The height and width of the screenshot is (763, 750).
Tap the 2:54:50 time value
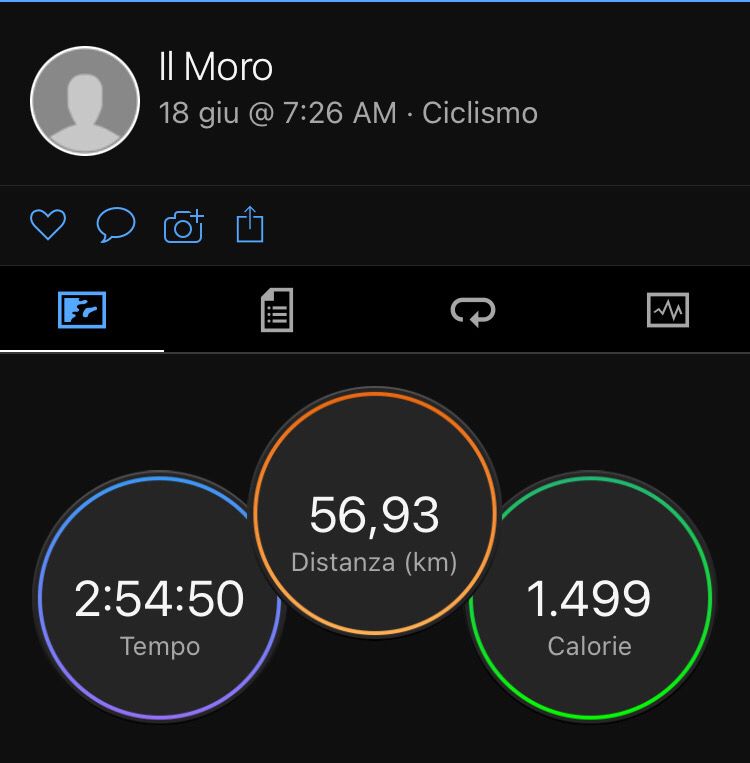pos(159,599)
